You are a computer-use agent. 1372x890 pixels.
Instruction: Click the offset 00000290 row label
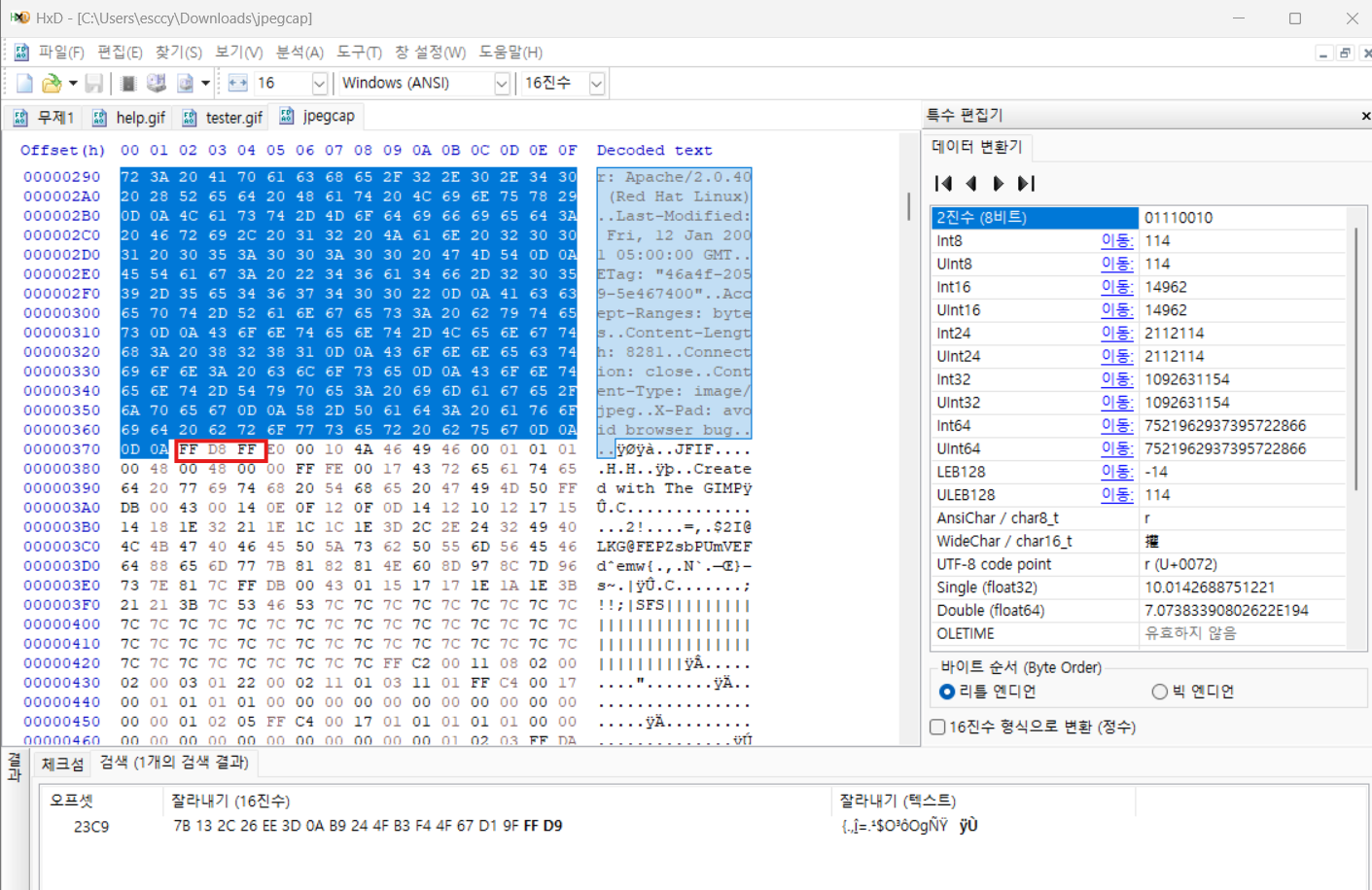tap(62, 177)
